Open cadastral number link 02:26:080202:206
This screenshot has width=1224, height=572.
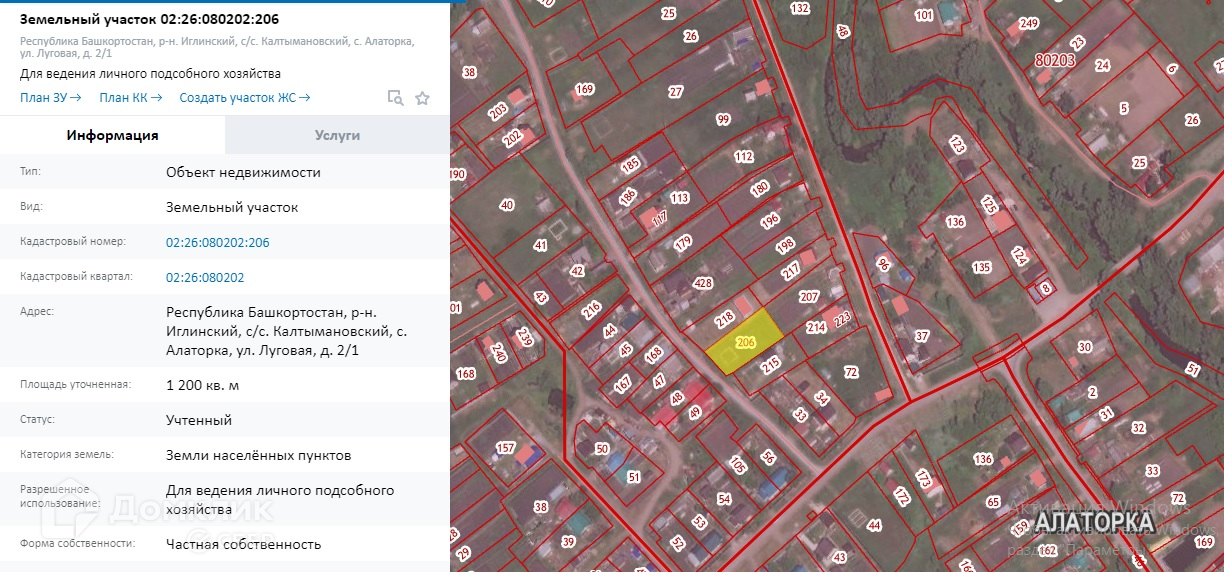pos(218,242)
